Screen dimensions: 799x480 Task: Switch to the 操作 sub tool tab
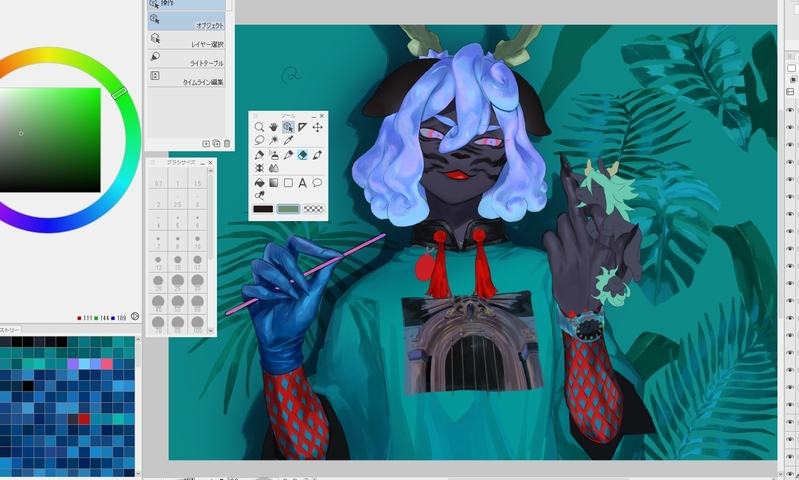187,5
